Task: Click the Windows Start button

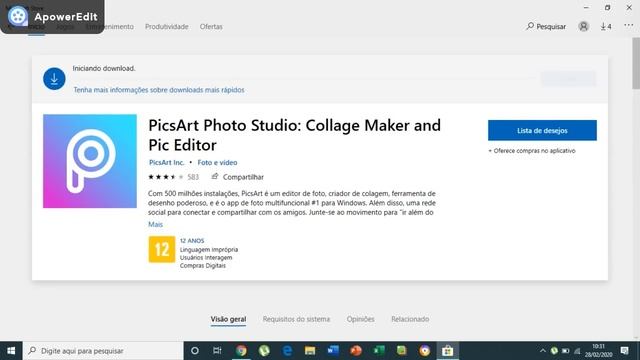Action: 11,351
